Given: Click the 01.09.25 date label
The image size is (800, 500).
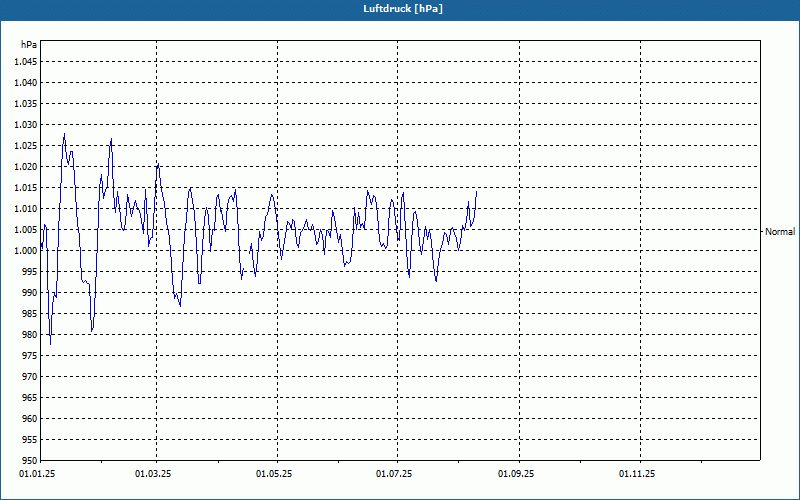Looking at the screenshot, I should pyautogui.click(x=516, y=474).
